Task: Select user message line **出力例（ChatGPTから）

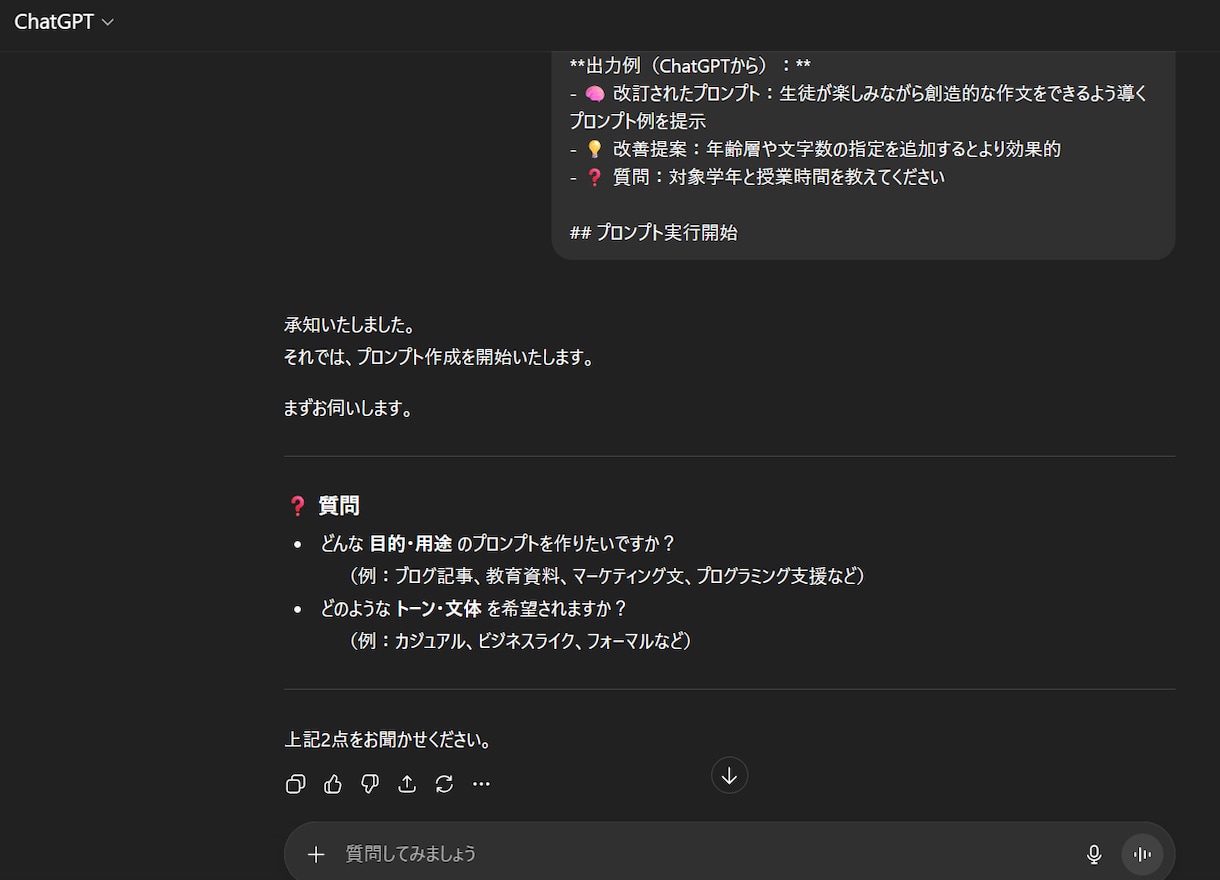Action: click(x=690, y=65)
